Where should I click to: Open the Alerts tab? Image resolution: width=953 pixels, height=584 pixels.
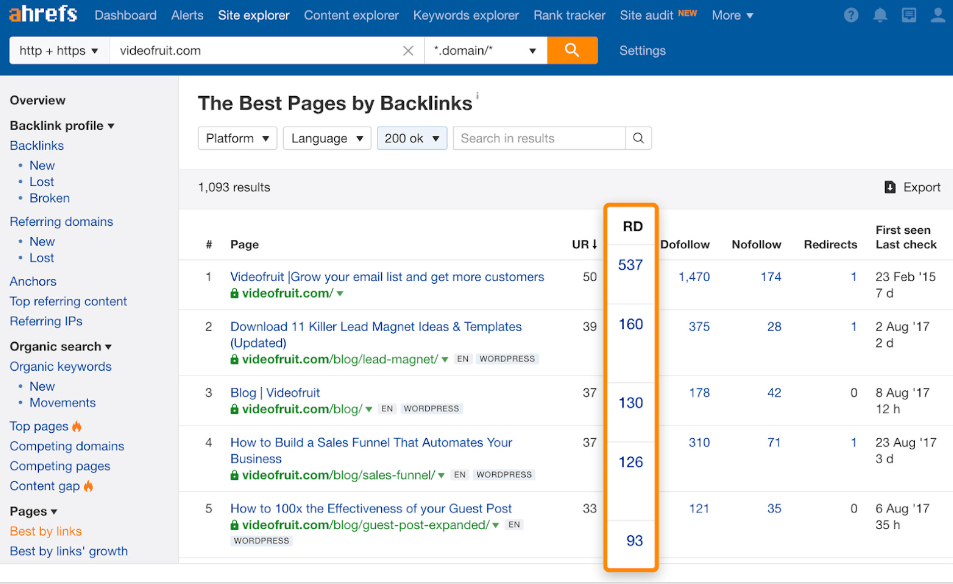click(187, 15)
